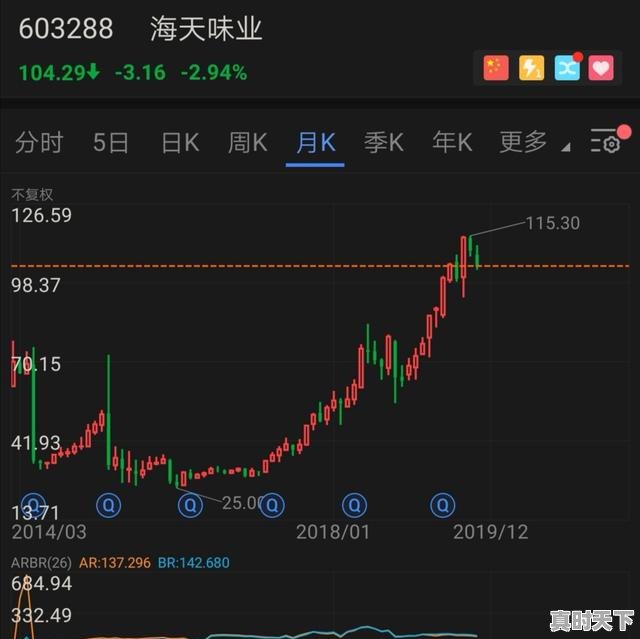The width and height of the screenshot is (640, 639).
Task: Tap the Q marker above 2014/03
Action: tap(33, 505)
